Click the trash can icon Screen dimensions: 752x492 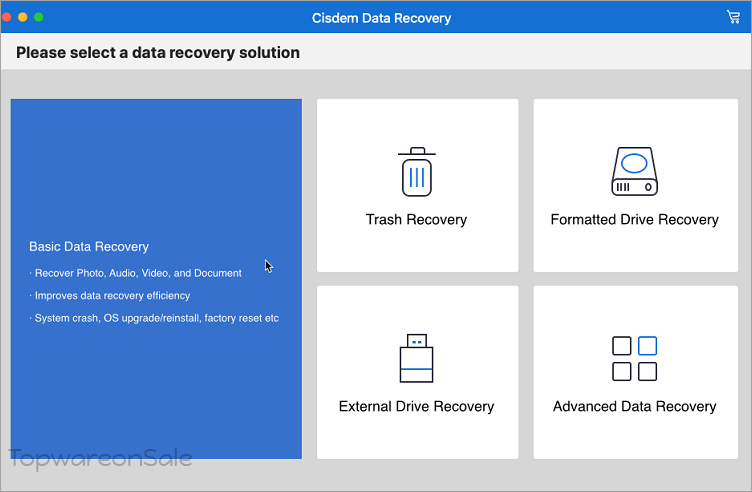click(417, 172)
